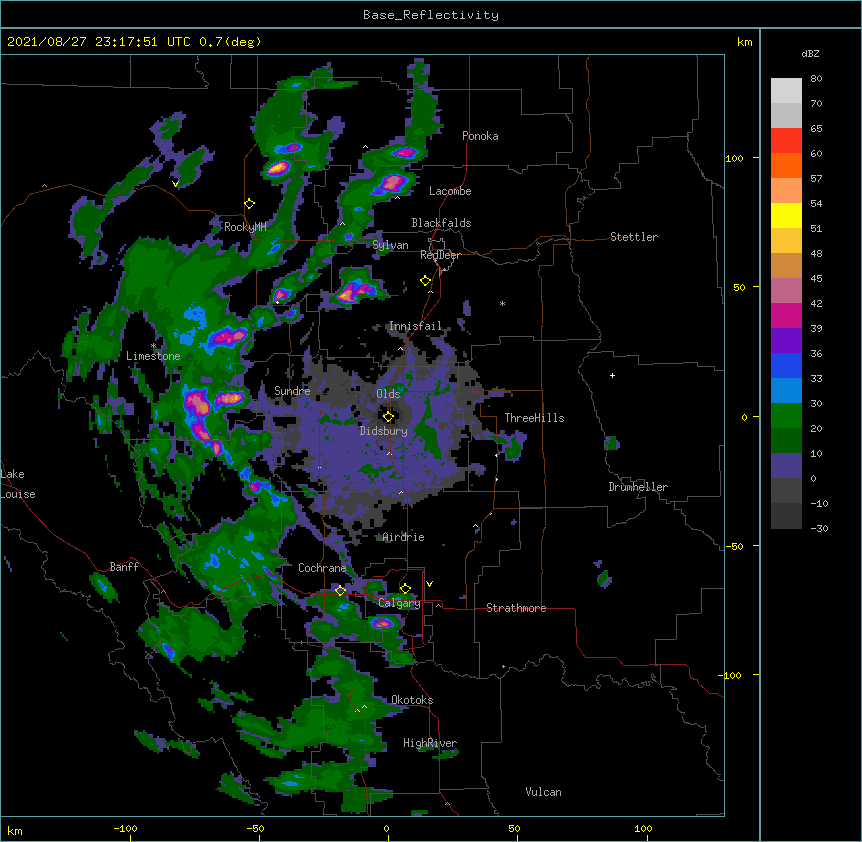Click the Calgary city label
Viewport: 862px width, 842px height.
click(399, 603)
